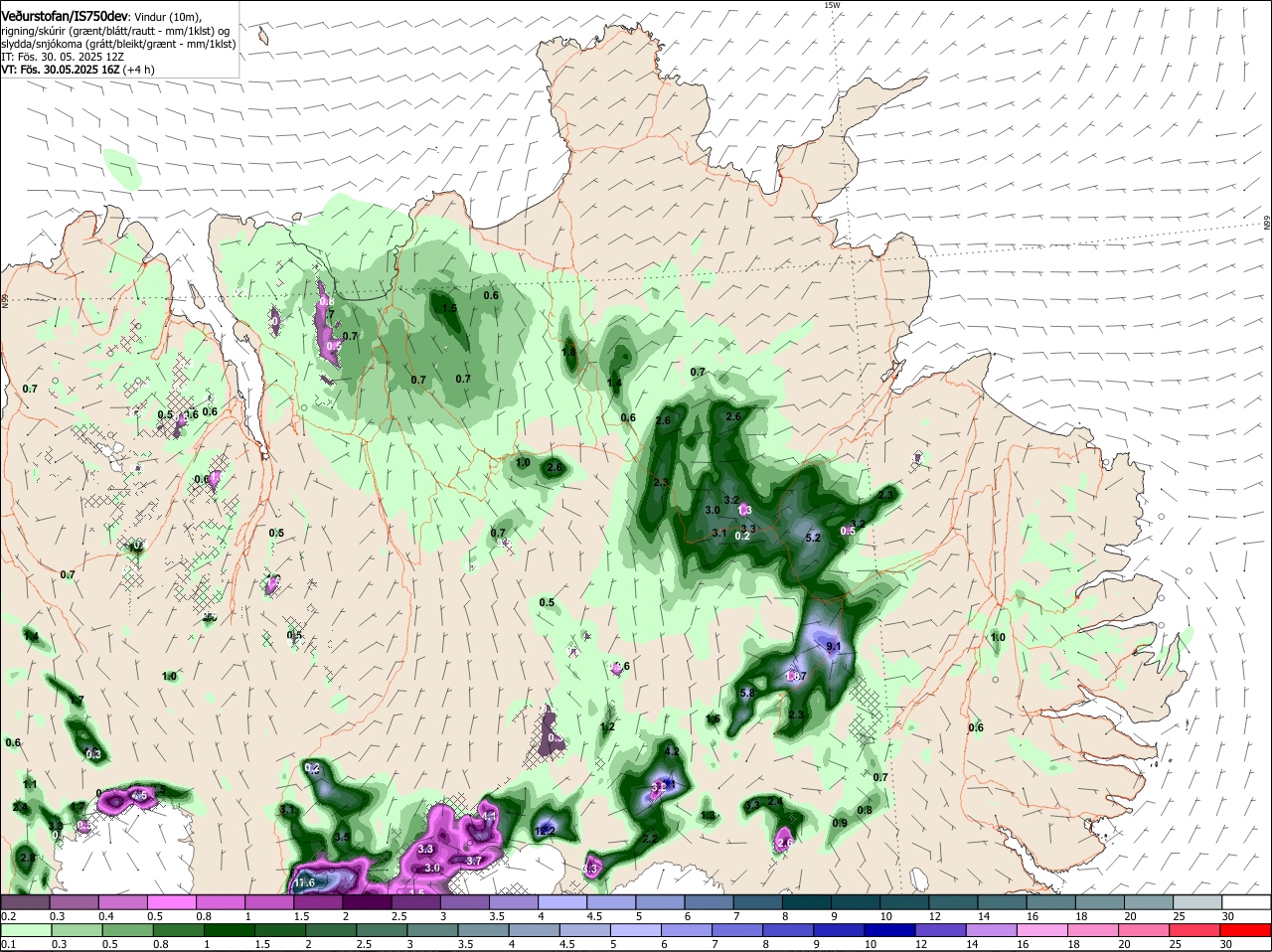Select the deep navy 10 rain legend swatch
The height and width of the screenshot is (952, 1272).
pyautogui.click(x=888, y=930)
